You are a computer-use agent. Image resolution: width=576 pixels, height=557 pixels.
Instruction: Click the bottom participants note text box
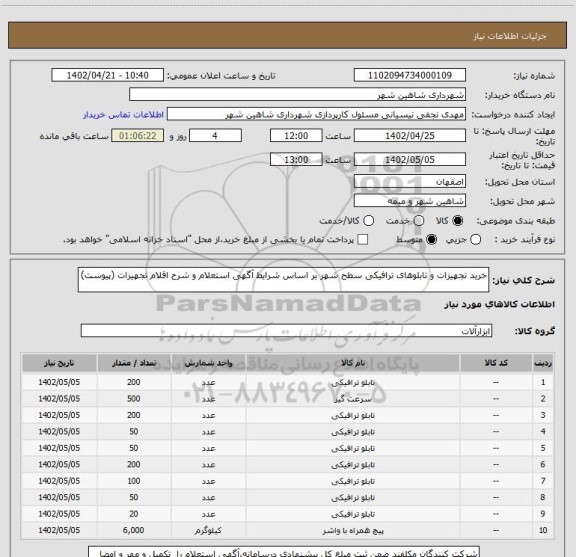(x=284, y=552)
